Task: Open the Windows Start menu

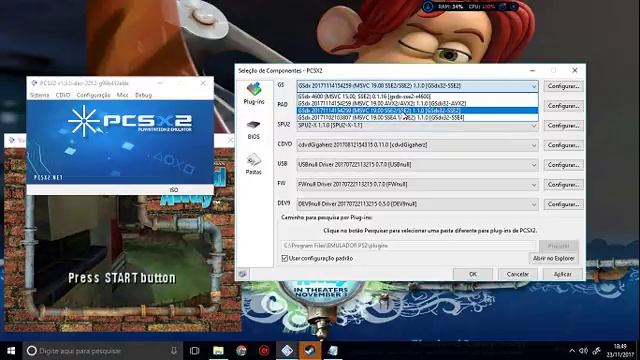Action: click(11, 351)
